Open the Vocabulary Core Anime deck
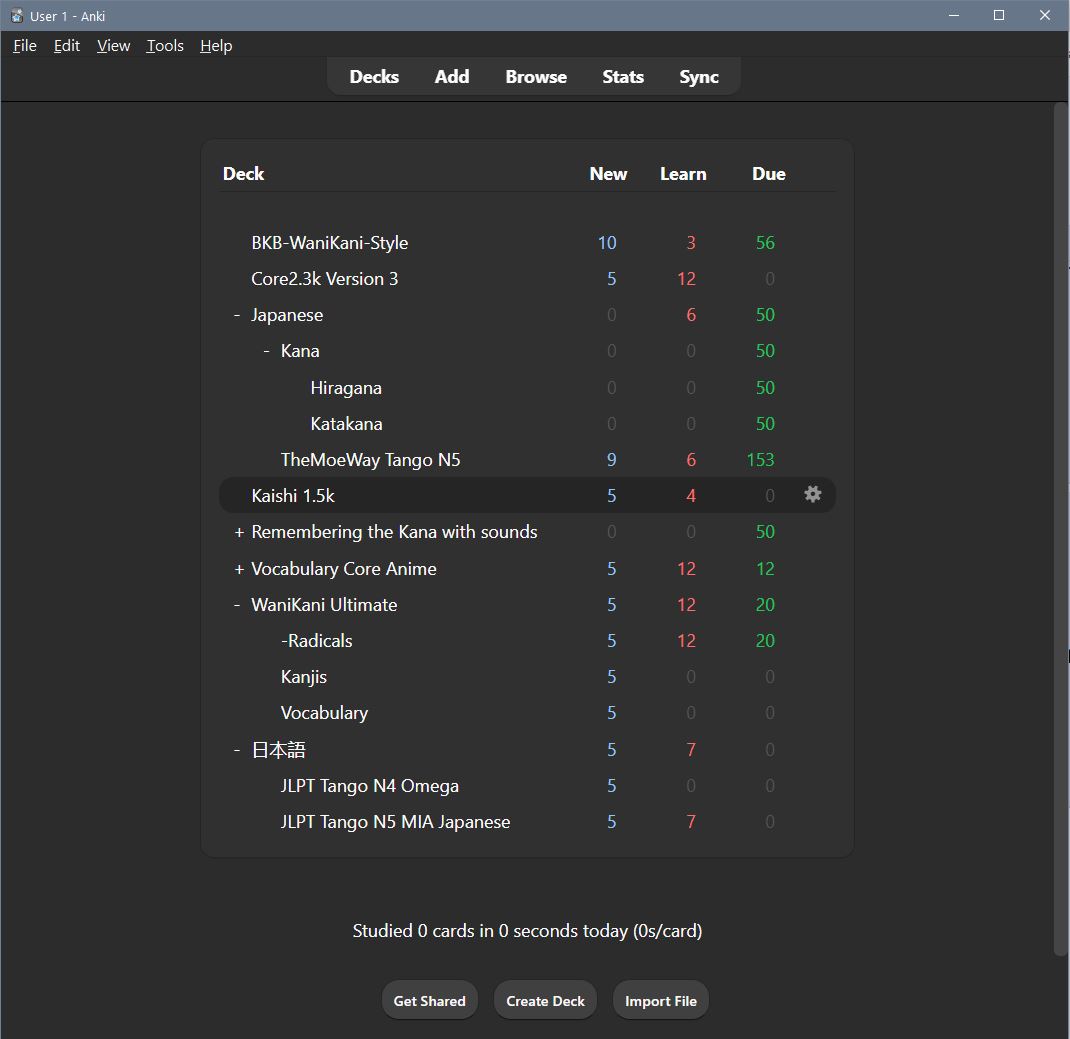The width and height of the screenshot is (1070, 1039). coord(344,569)
